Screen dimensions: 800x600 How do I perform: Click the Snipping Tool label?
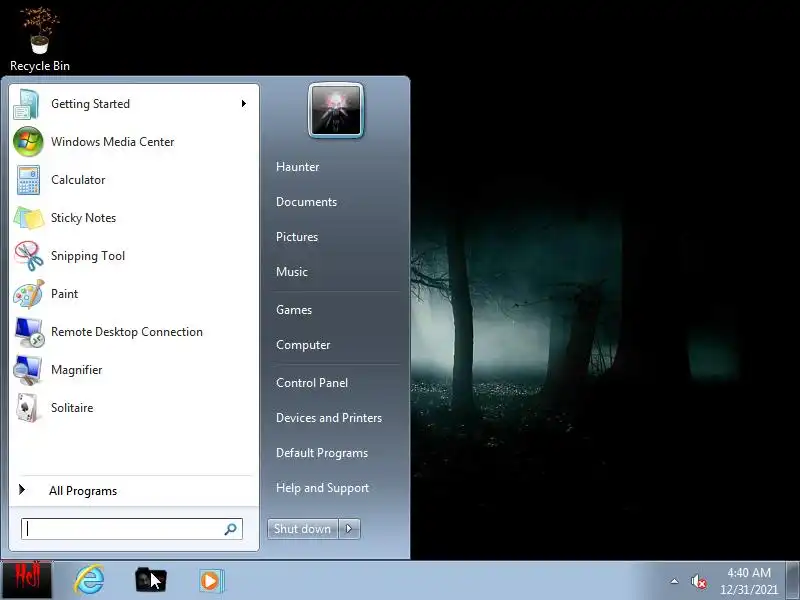[88, 256]
